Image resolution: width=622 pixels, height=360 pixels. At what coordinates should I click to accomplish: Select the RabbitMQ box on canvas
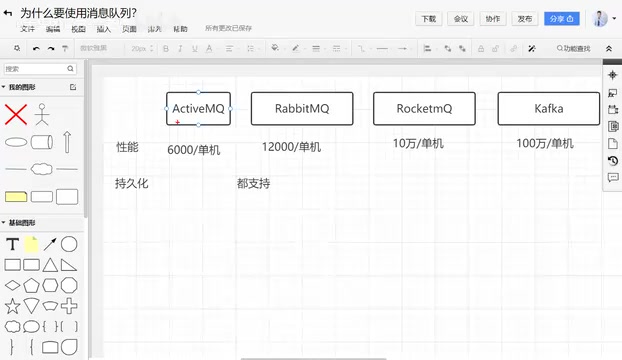[302, 109]
